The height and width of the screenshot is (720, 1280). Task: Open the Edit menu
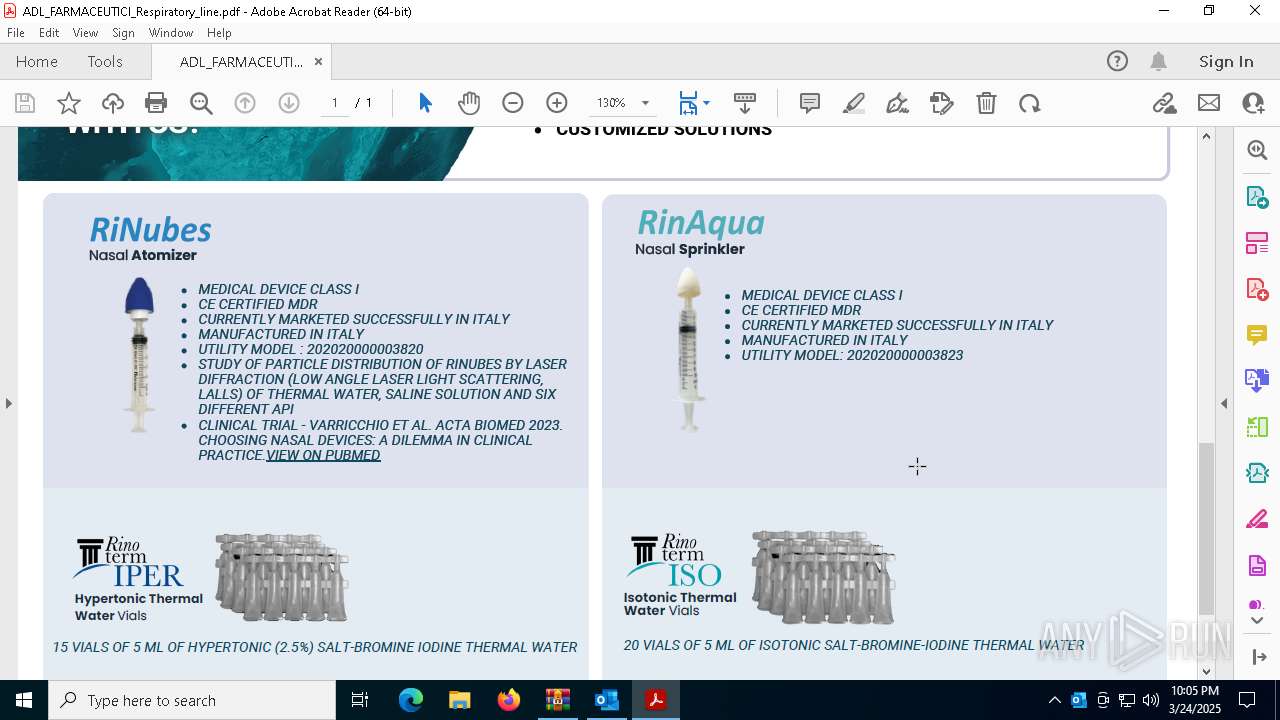click(x=49, y=33)
